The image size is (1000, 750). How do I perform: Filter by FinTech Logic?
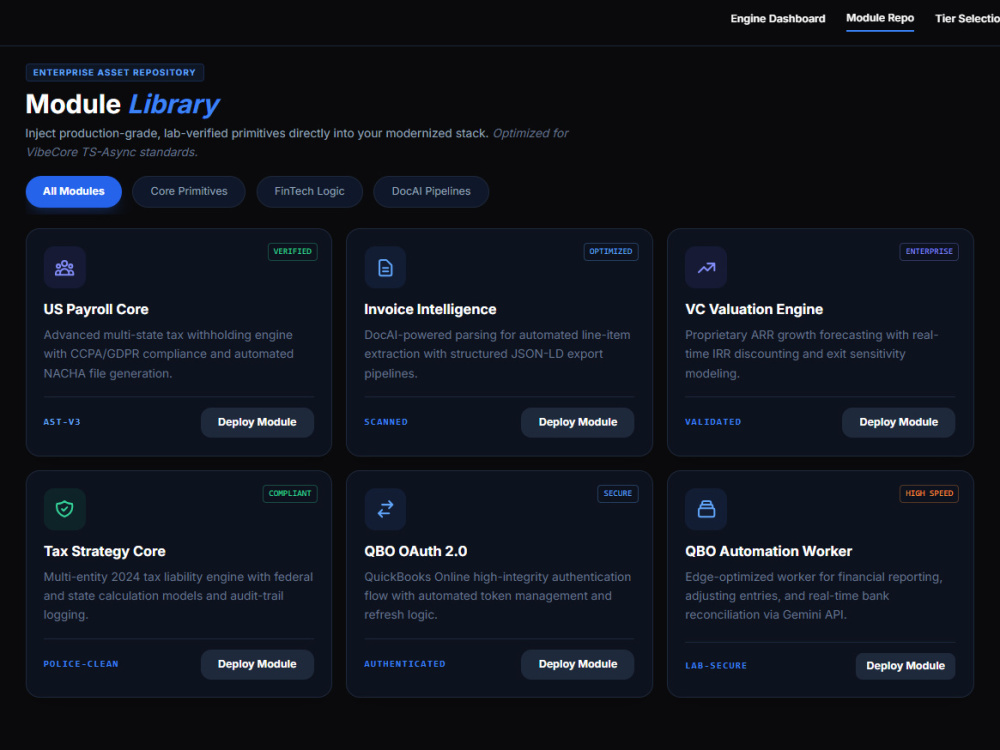309,191
